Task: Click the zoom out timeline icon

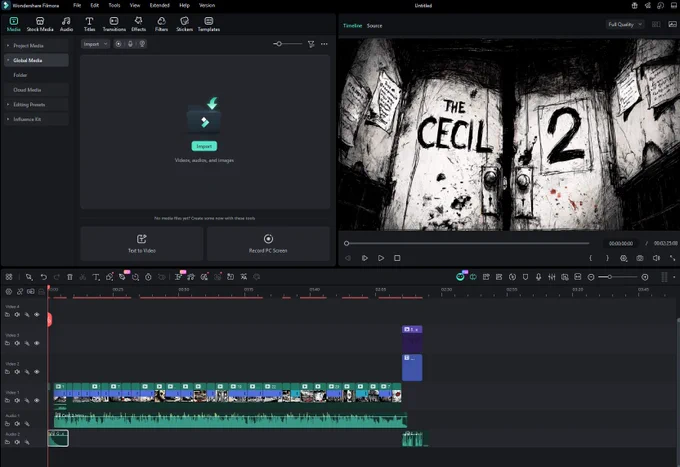Action: click(x=591, y=277)
